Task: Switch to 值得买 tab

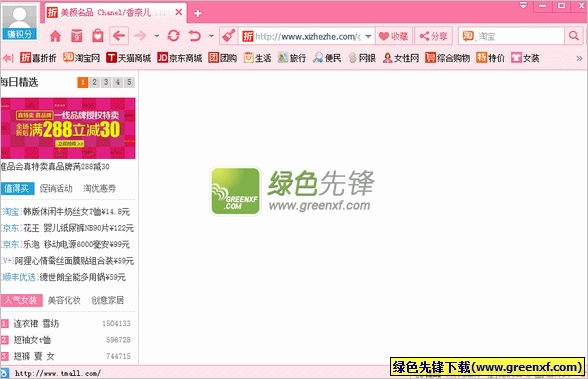Action: point(17,189)
